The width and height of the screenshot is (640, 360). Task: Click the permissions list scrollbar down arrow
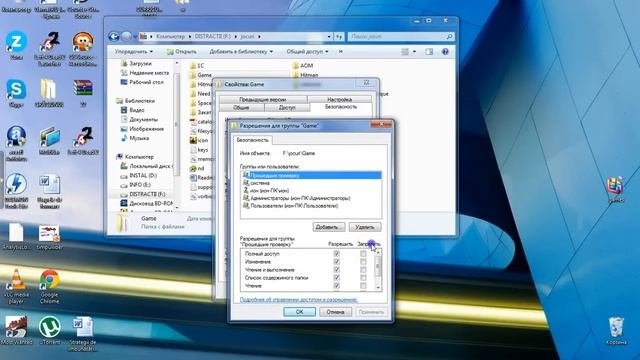click(378, 287)
